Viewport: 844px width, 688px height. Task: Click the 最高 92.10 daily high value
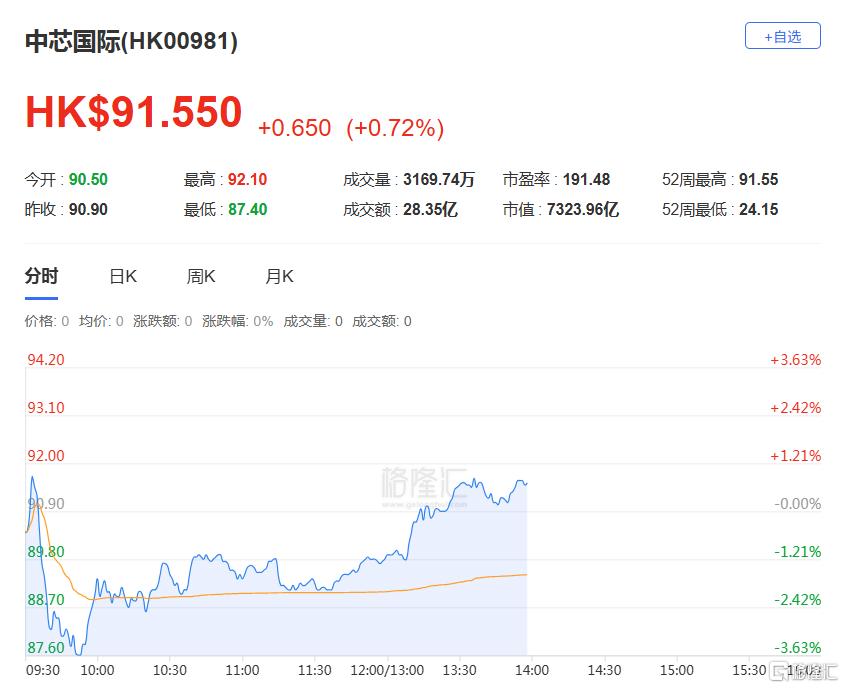tap(247, 180)
